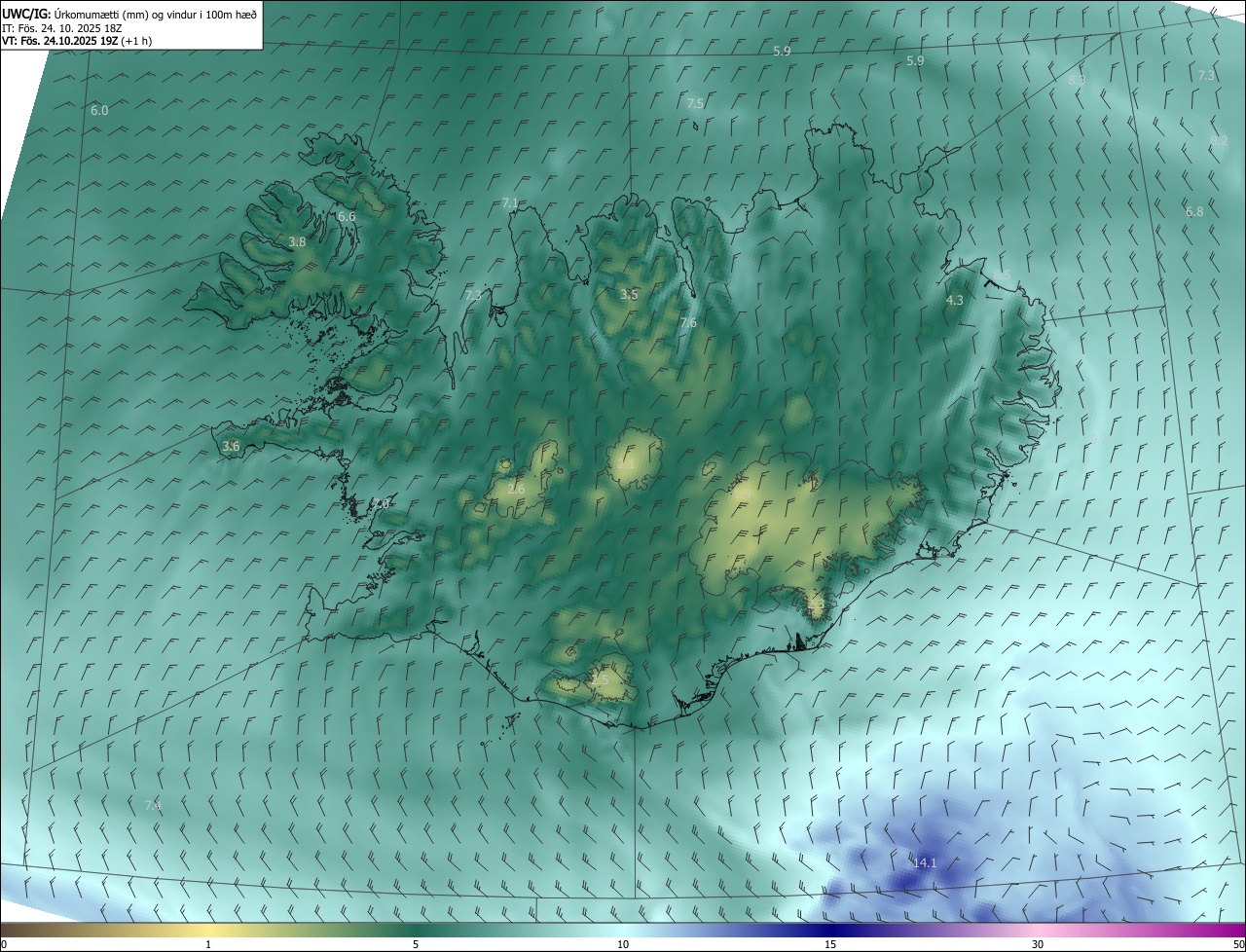Click the pale yellow segment of the color bar

[x=209, y=930]
